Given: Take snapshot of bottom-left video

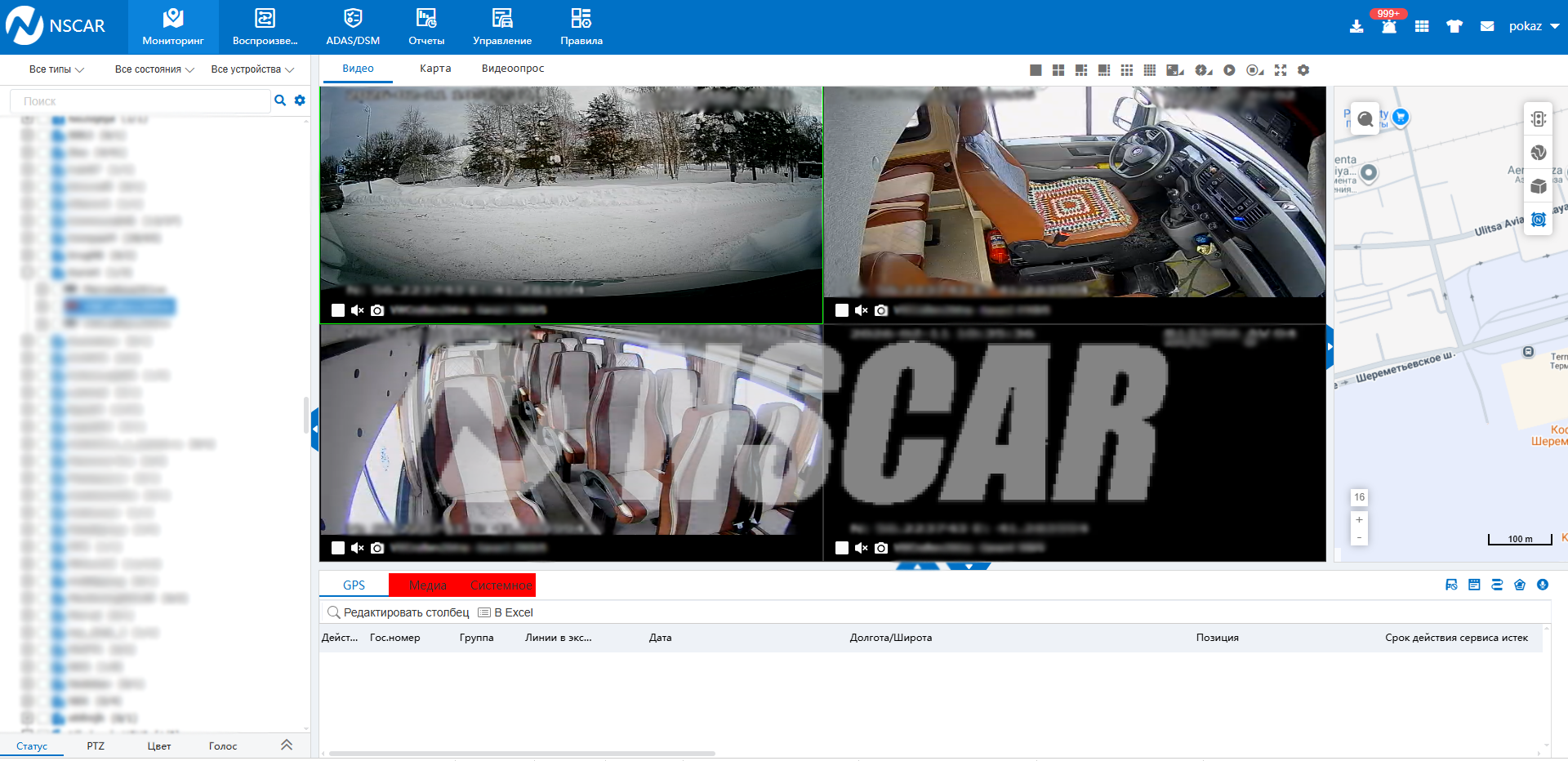Looking at the screenshot, I should pyautogui.click(x=377, y=548).
